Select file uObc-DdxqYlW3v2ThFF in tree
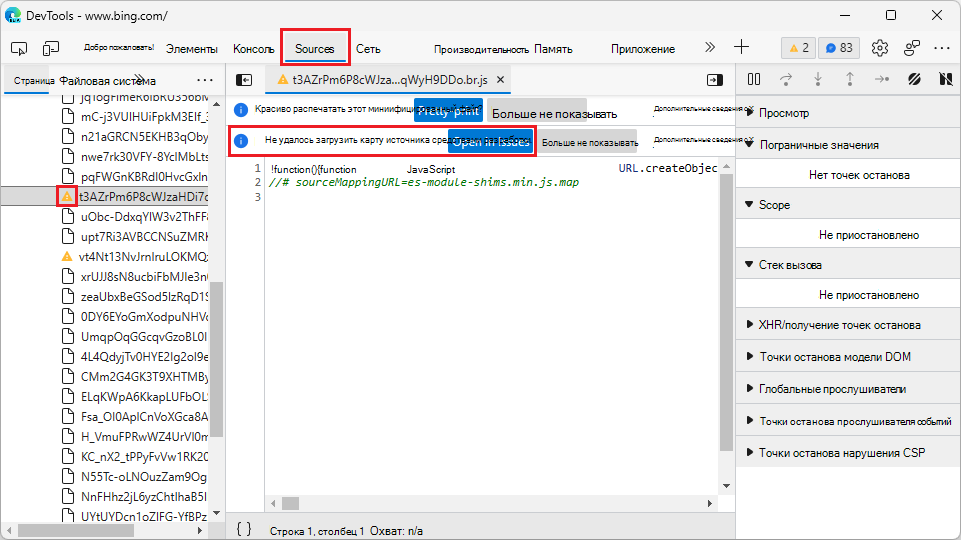This screenshot has height=540, width=961. click(x=144, y=216)
